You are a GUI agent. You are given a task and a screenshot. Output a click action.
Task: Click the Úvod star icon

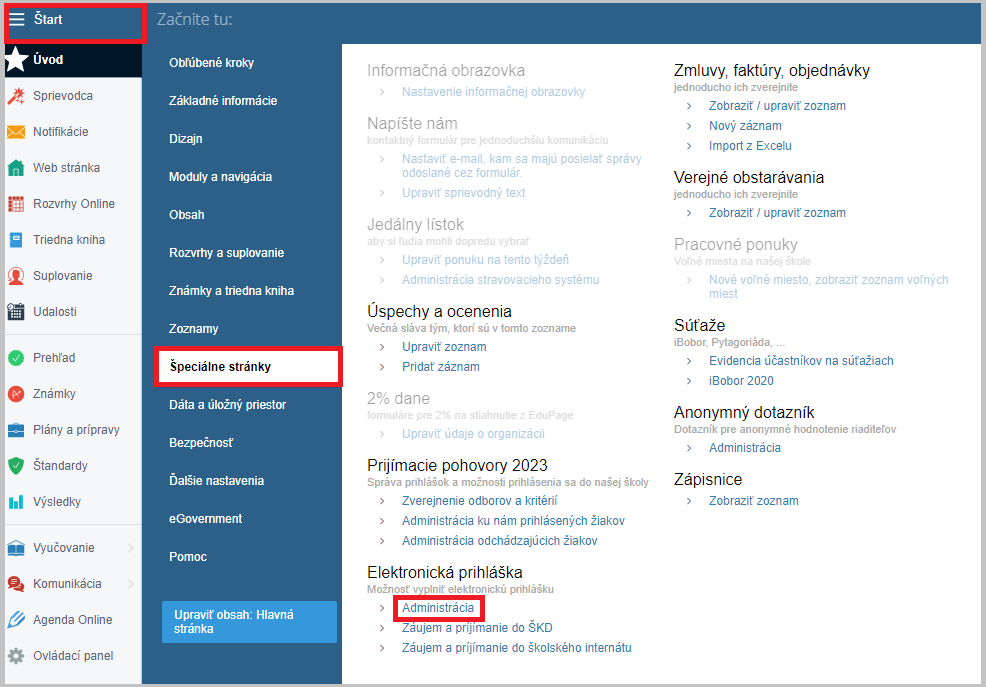point(16,60)
